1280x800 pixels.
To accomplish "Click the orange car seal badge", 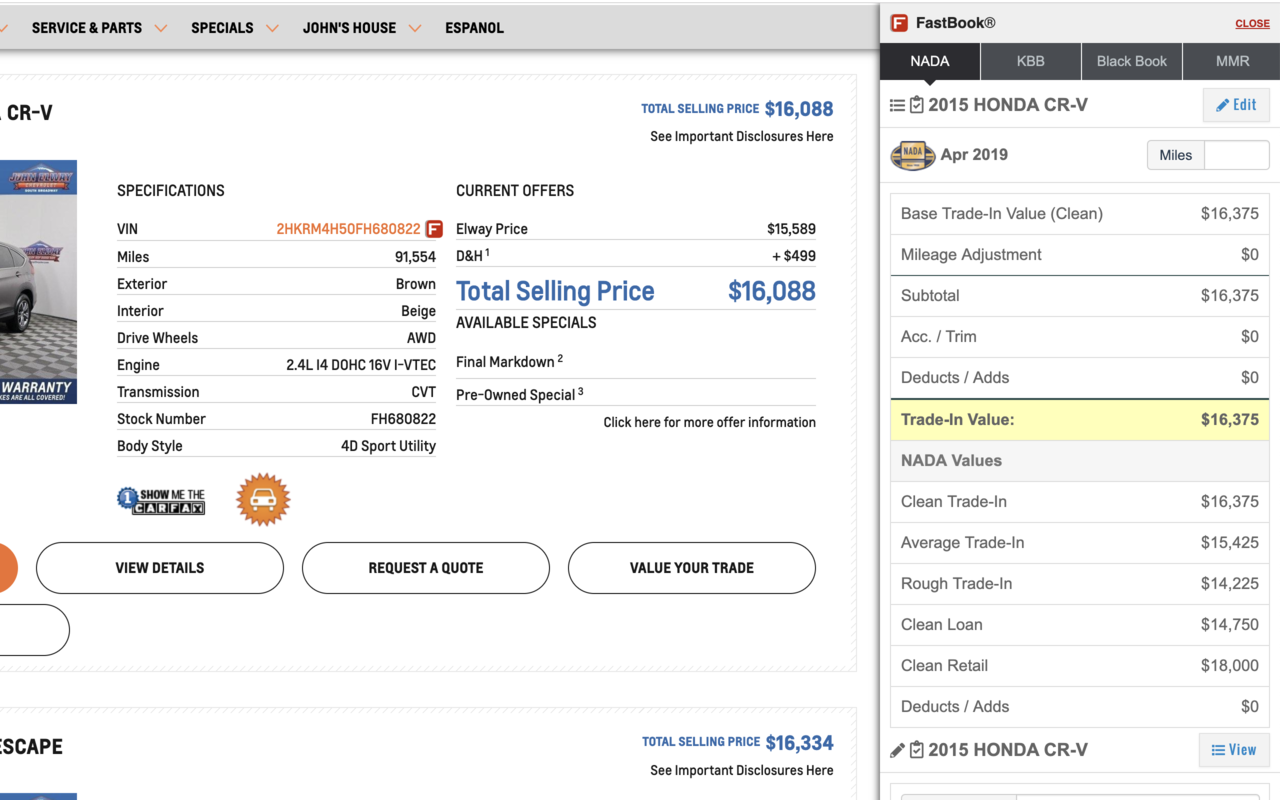I will pos(263,500).
